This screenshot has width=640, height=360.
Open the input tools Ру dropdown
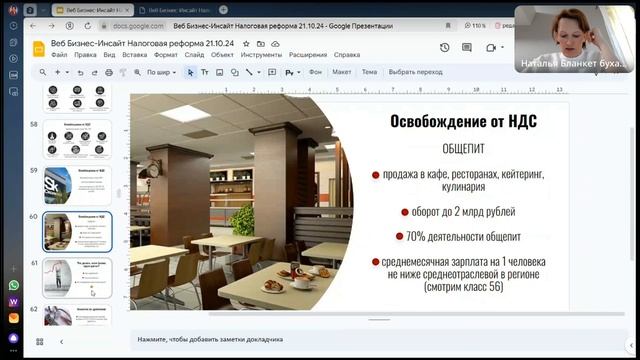293,72
